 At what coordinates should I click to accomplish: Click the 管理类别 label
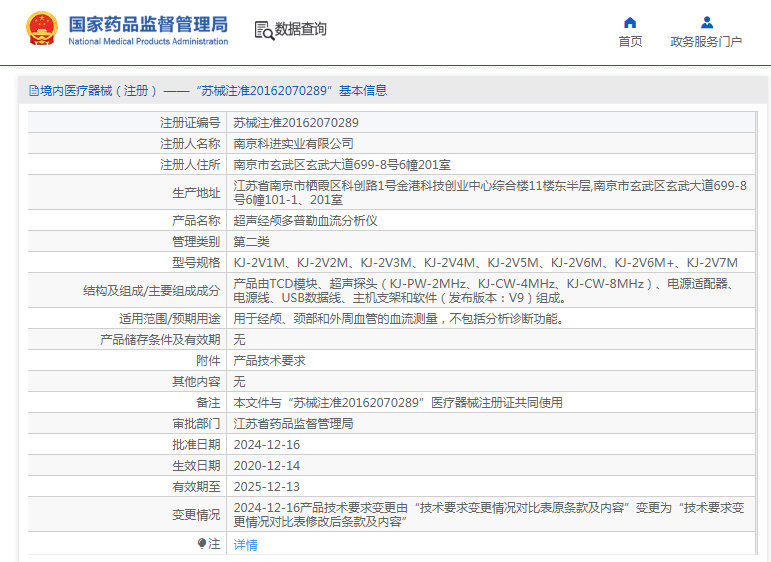(196, 242)
